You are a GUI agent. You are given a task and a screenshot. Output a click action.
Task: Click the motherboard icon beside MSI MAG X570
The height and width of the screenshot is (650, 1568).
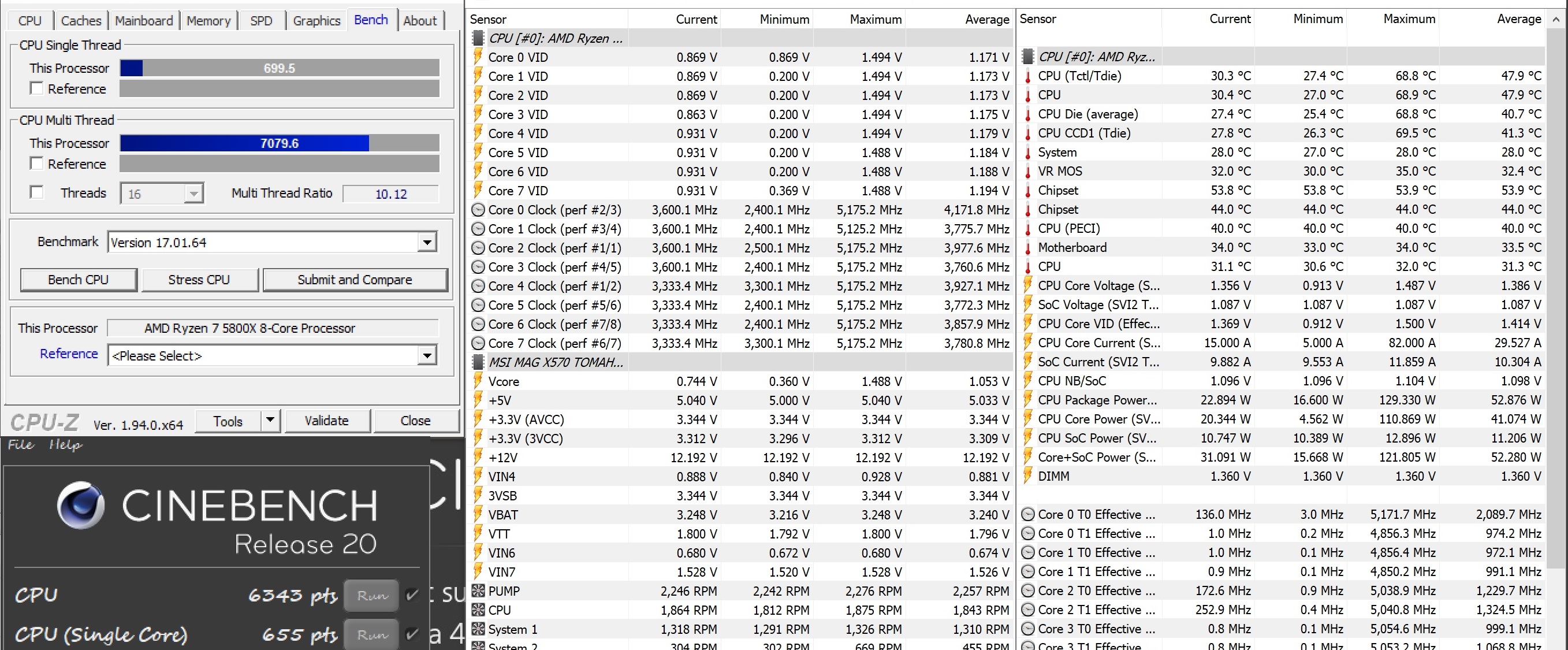[478, 362]
